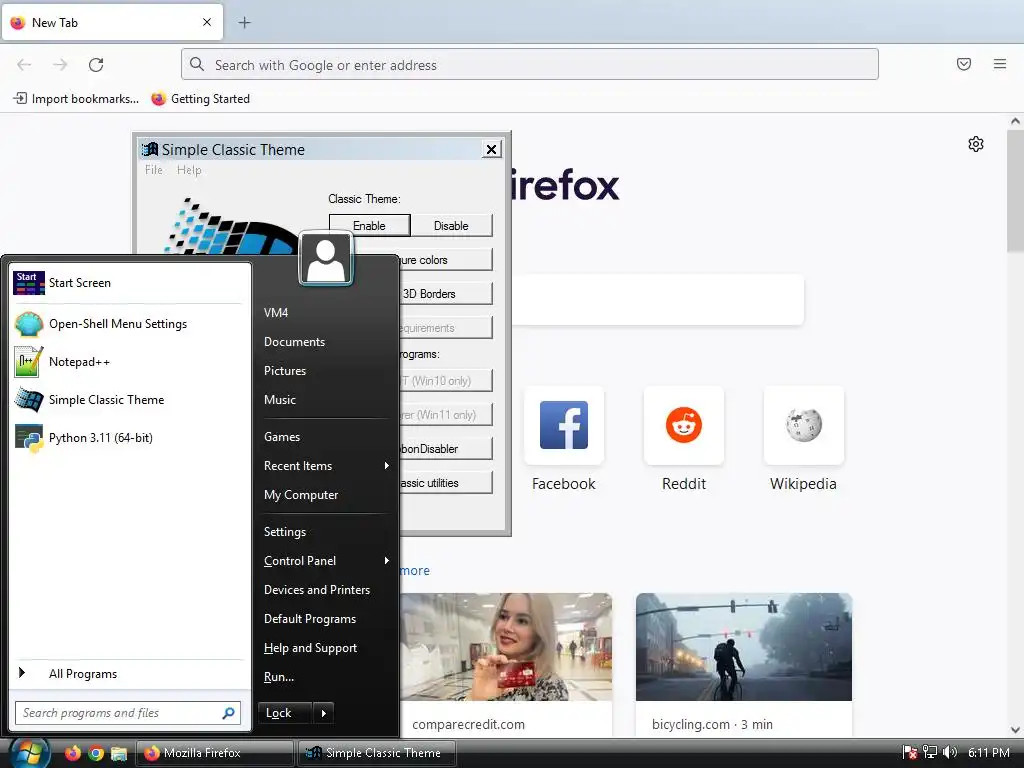Click the Firefox back arrow
This screenshot has width=1024, height=768.
click(24, 65)
